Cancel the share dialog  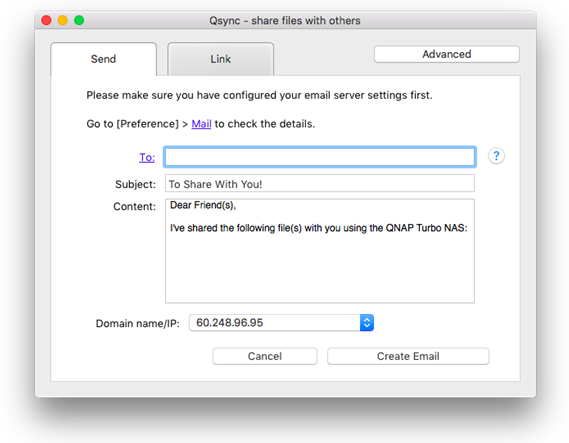[x=265, y=356]
